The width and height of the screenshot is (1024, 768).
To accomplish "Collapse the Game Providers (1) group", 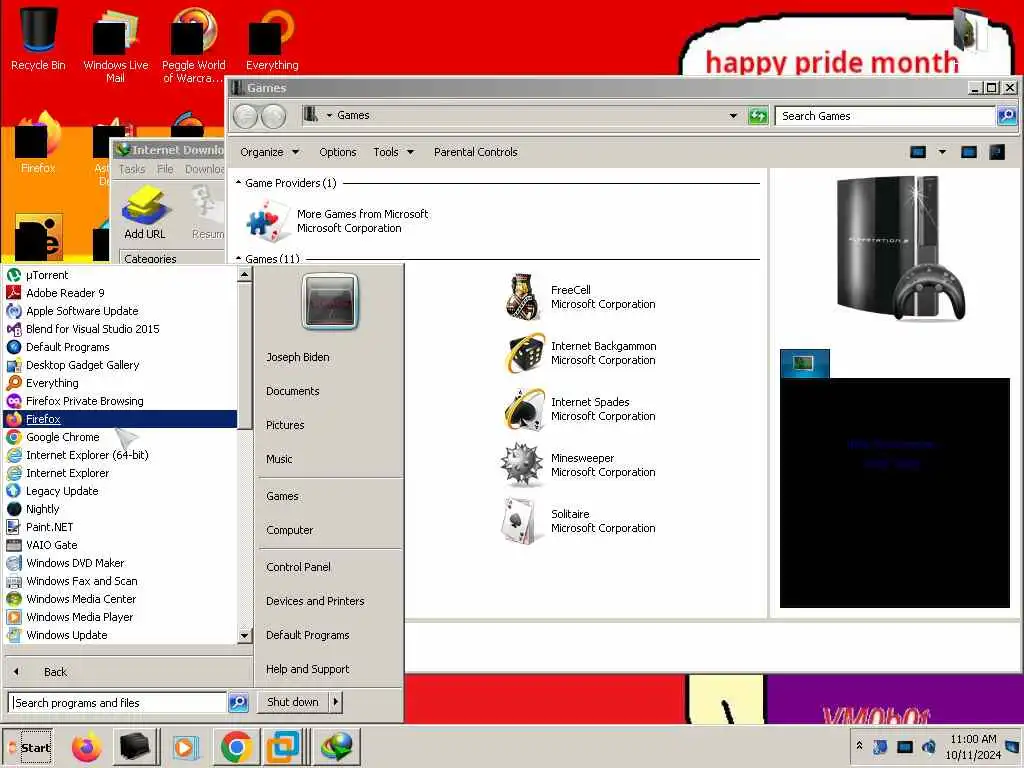I will (x=238, y=183).
